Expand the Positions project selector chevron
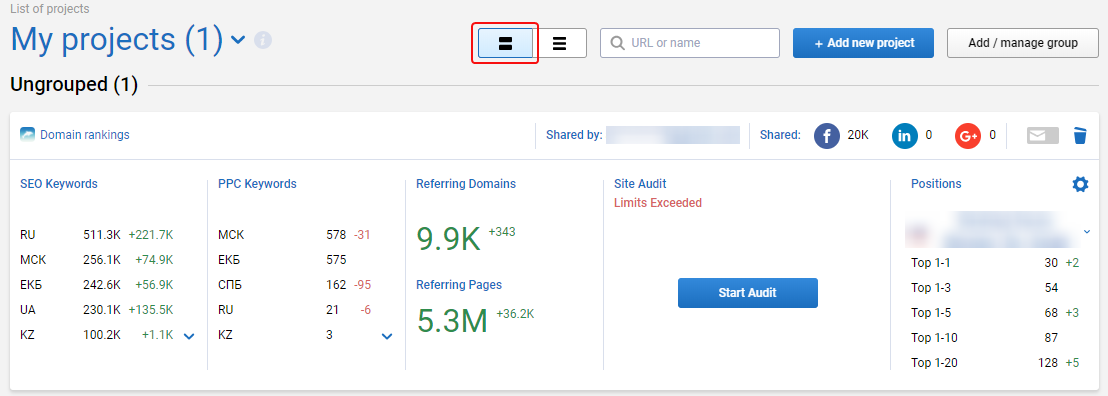This screenshot has width=1108, height=396. (x=1086, y=231)
